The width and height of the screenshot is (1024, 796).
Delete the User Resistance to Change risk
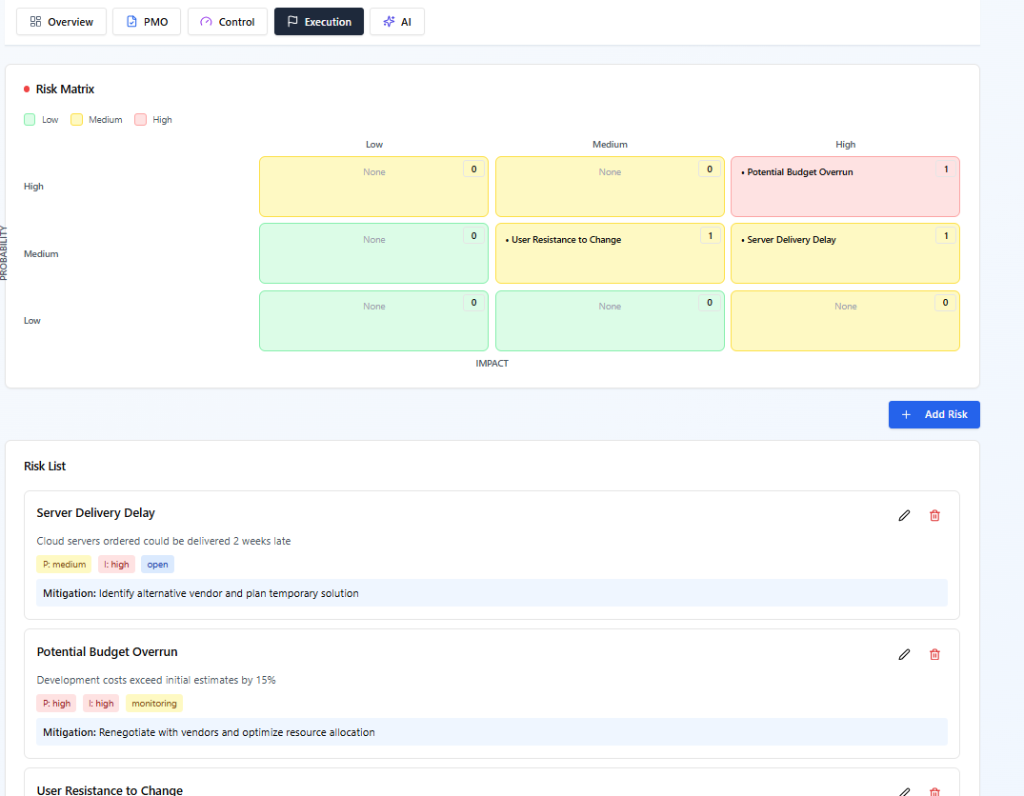coord(935,791)
